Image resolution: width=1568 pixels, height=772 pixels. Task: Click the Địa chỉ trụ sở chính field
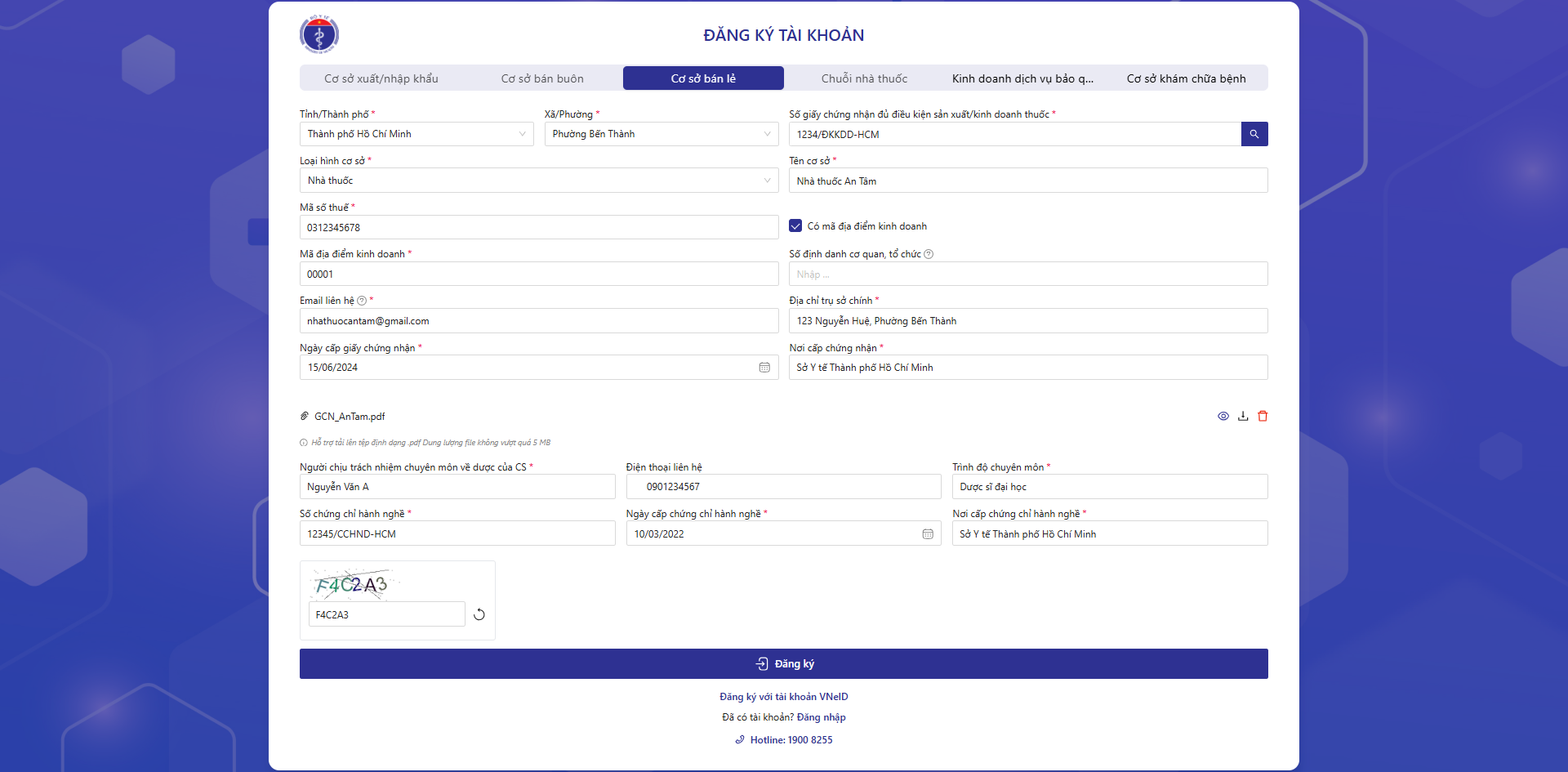click(1028, 320)
